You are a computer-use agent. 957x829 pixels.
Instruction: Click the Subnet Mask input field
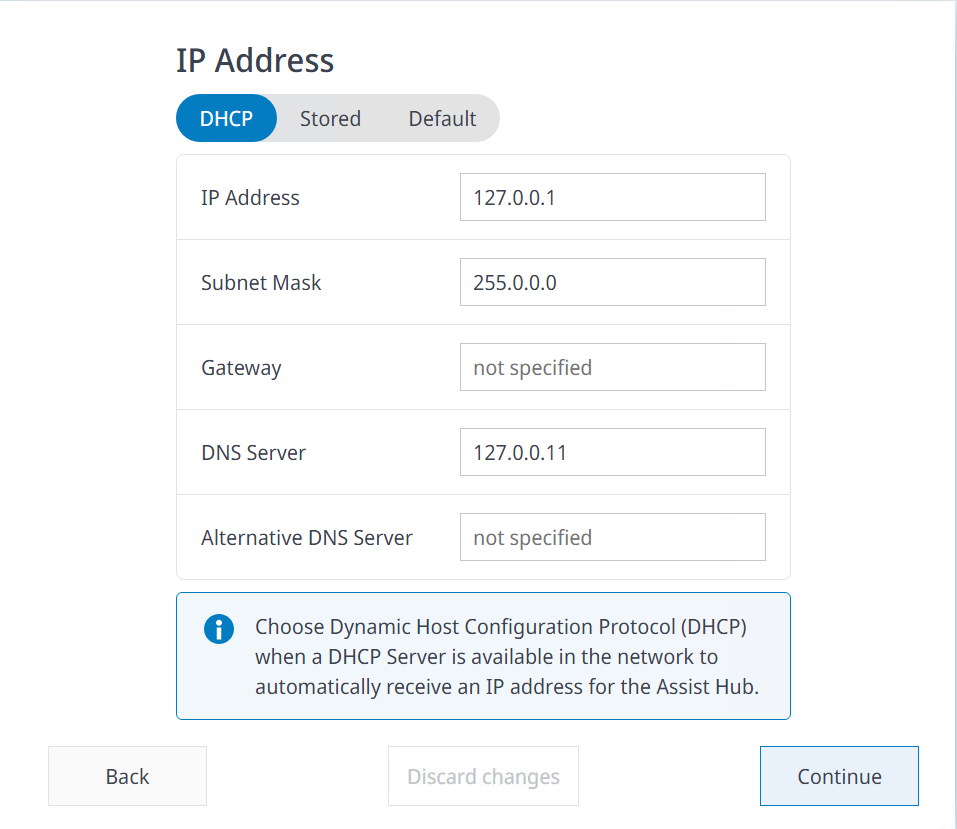point(612,282)
